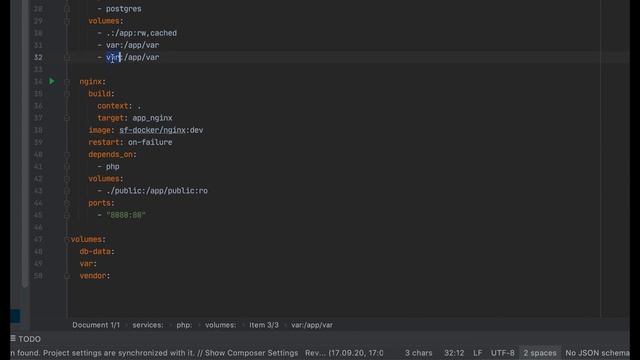Click line number 32 in the gutter

(x=38, y=57)
